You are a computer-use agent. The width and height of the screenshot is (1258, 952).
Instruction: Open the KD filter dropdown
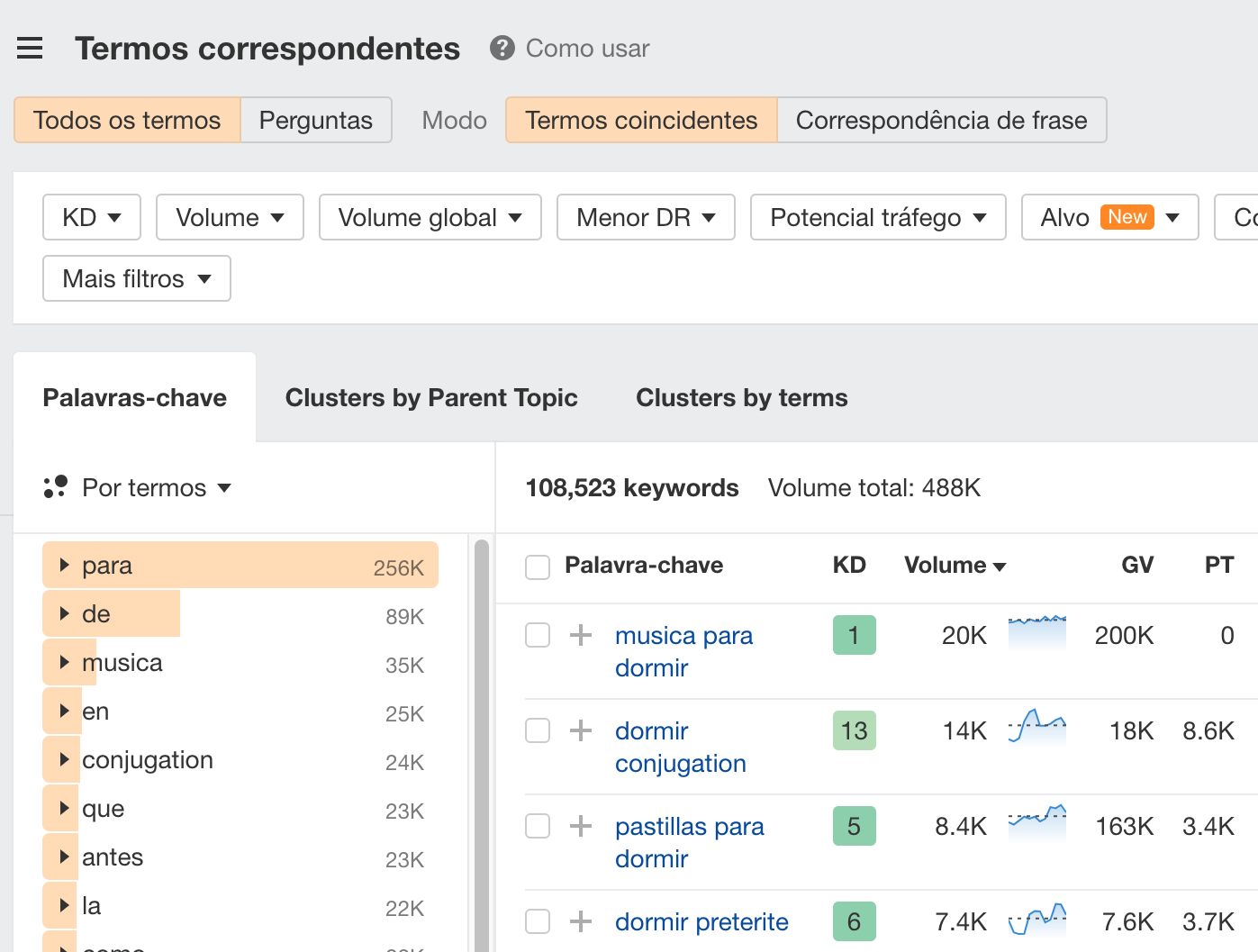(91, 217)
